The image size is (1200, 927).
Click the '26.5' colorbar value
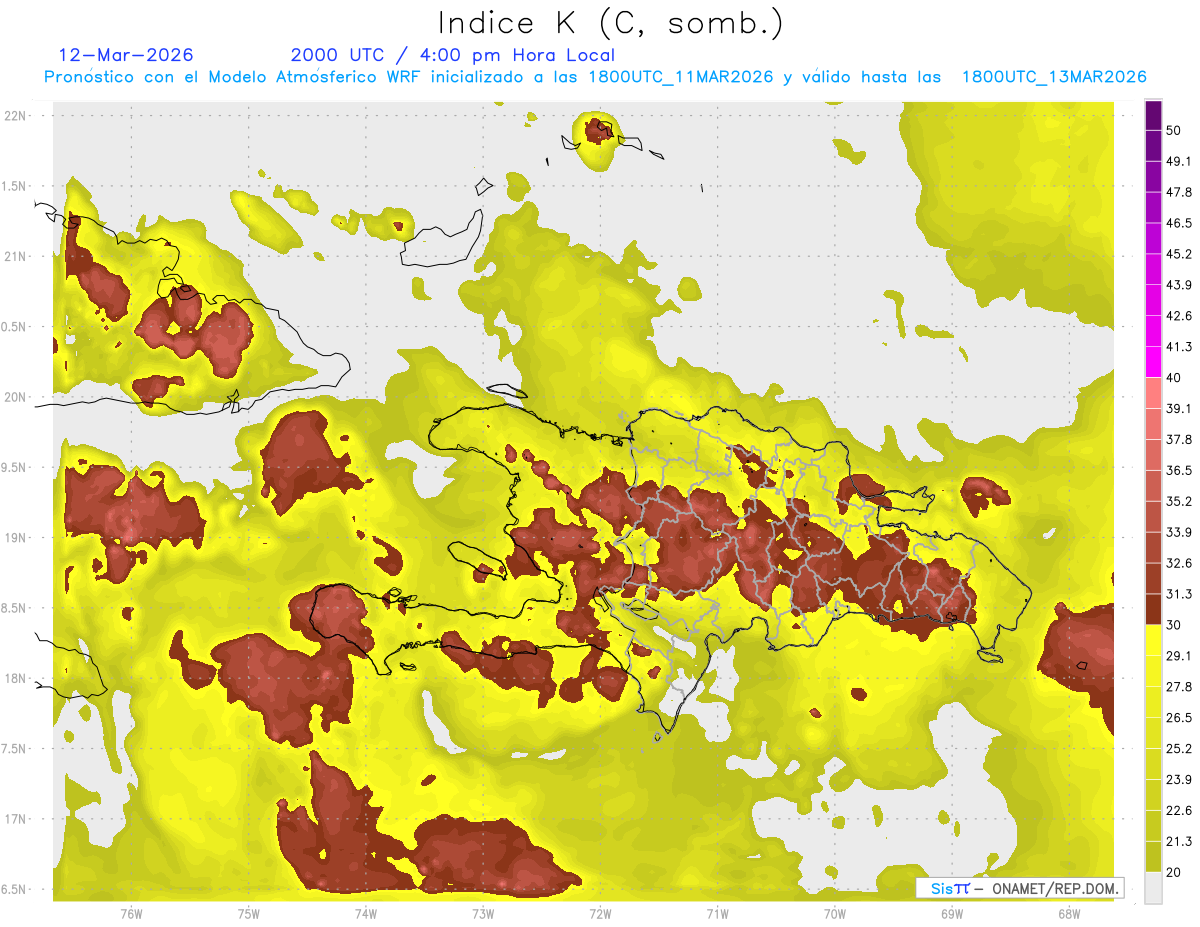click(1180, 718)
